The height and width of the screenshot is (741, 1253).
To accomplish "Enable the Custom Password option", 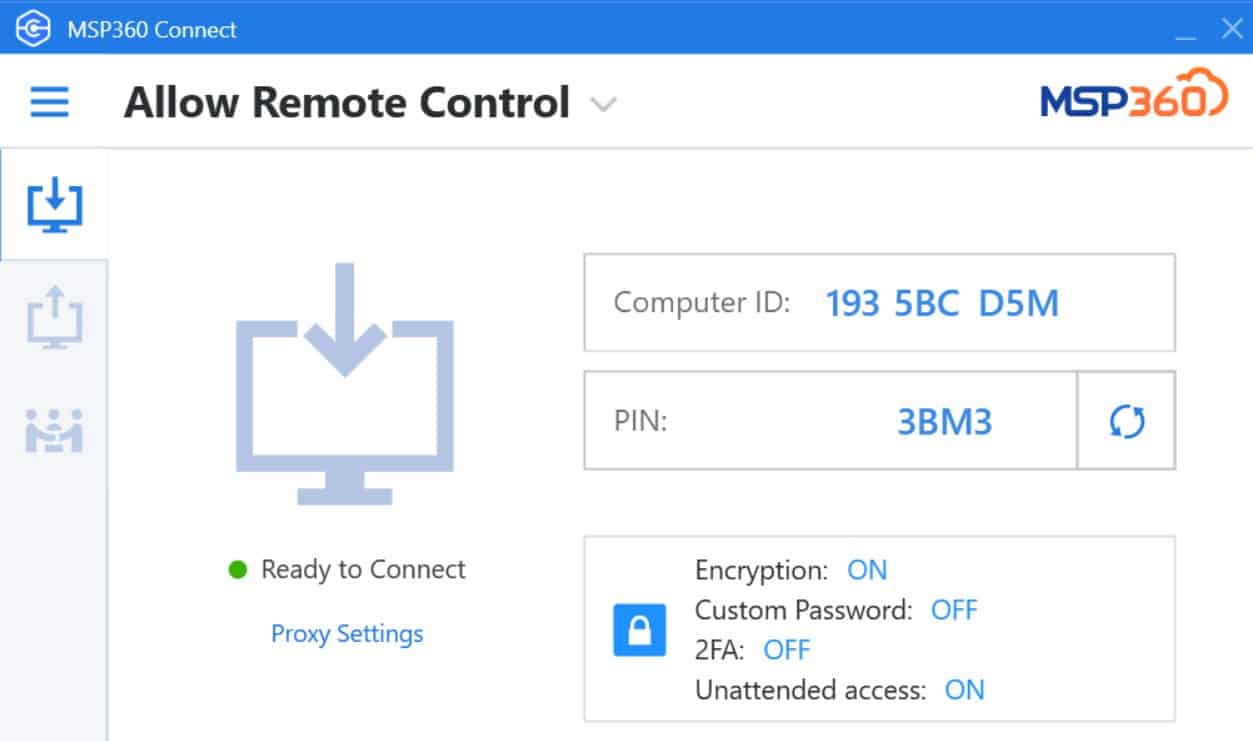I will click(955, 610).
